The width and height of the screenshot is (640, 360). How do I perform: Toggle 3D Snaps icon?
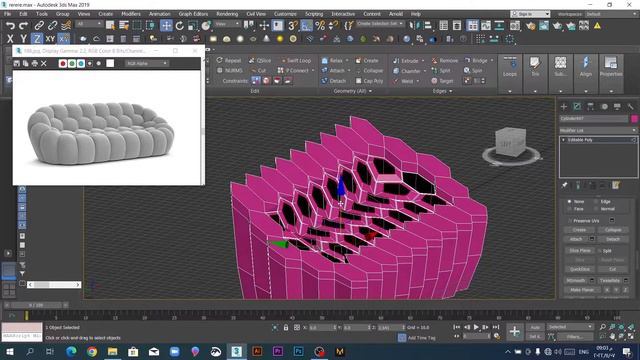[x=293, y=26]
